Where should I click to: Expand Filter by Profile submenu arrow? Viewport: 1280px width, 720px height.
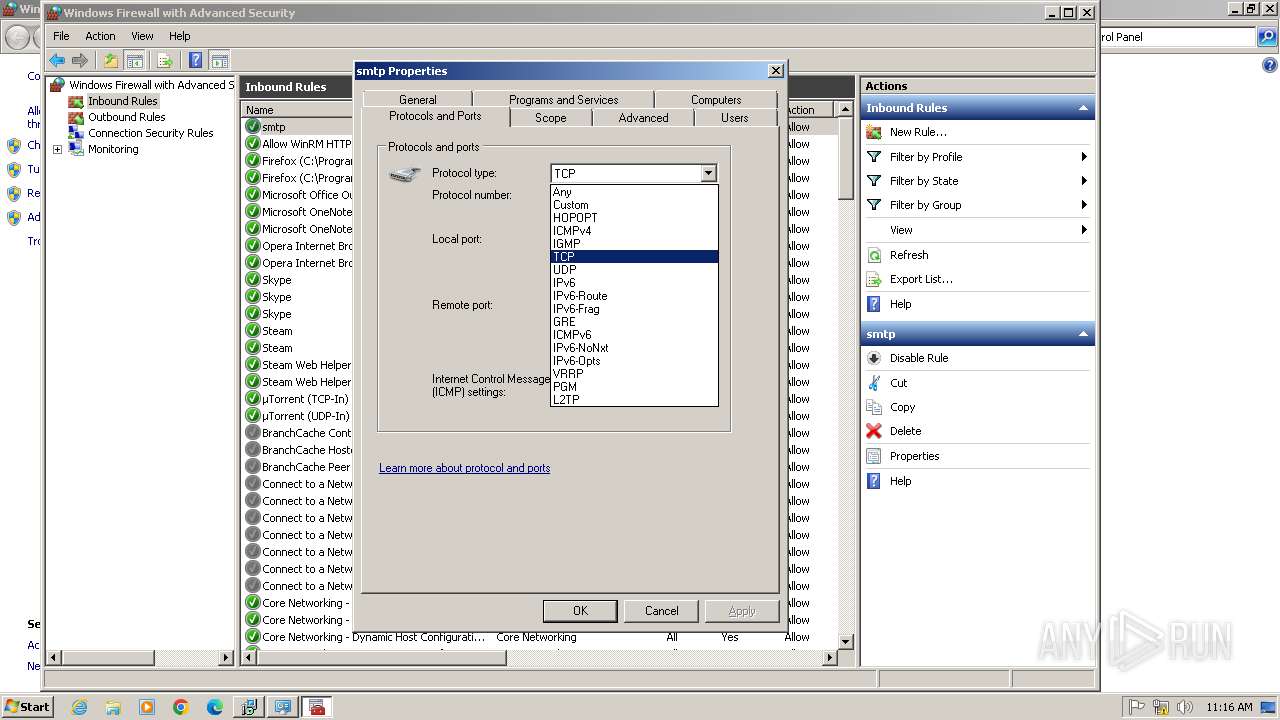pos(1084,157)
